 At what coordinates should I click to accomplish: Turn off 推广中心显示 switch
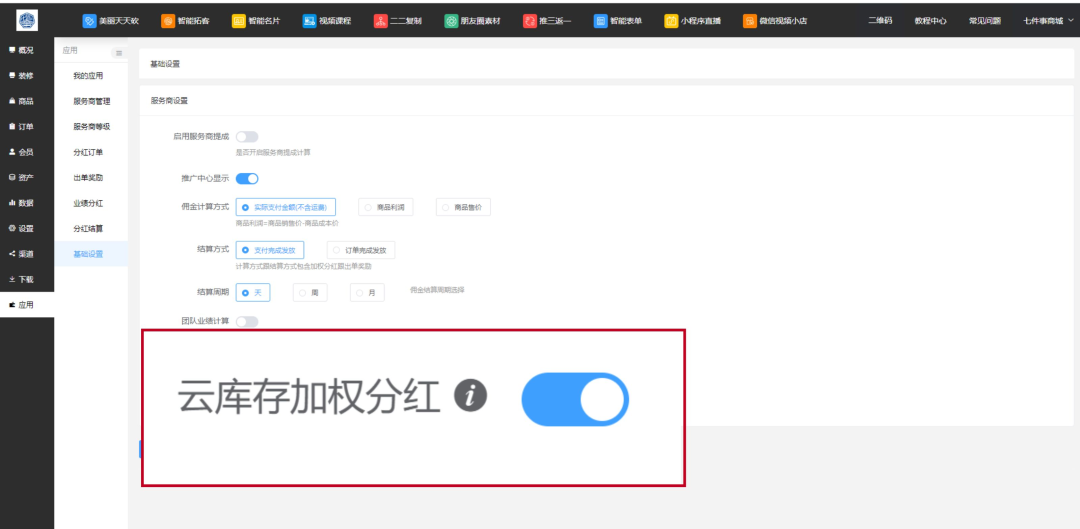click(247, 178)
